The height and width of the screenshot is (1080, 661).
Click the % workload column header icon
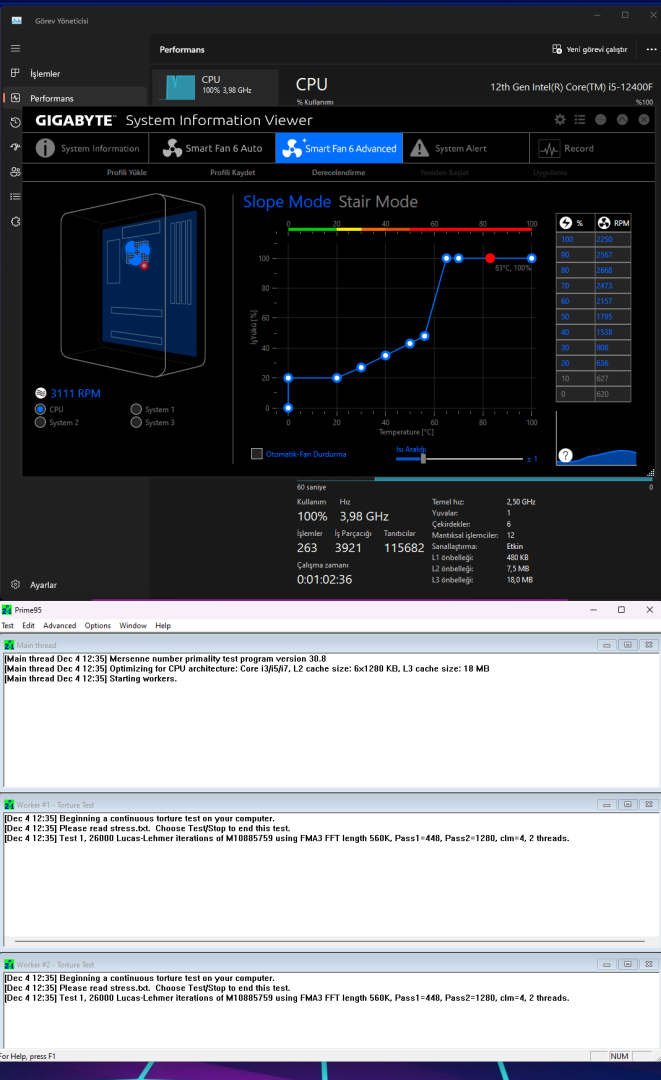click(566, 222)
